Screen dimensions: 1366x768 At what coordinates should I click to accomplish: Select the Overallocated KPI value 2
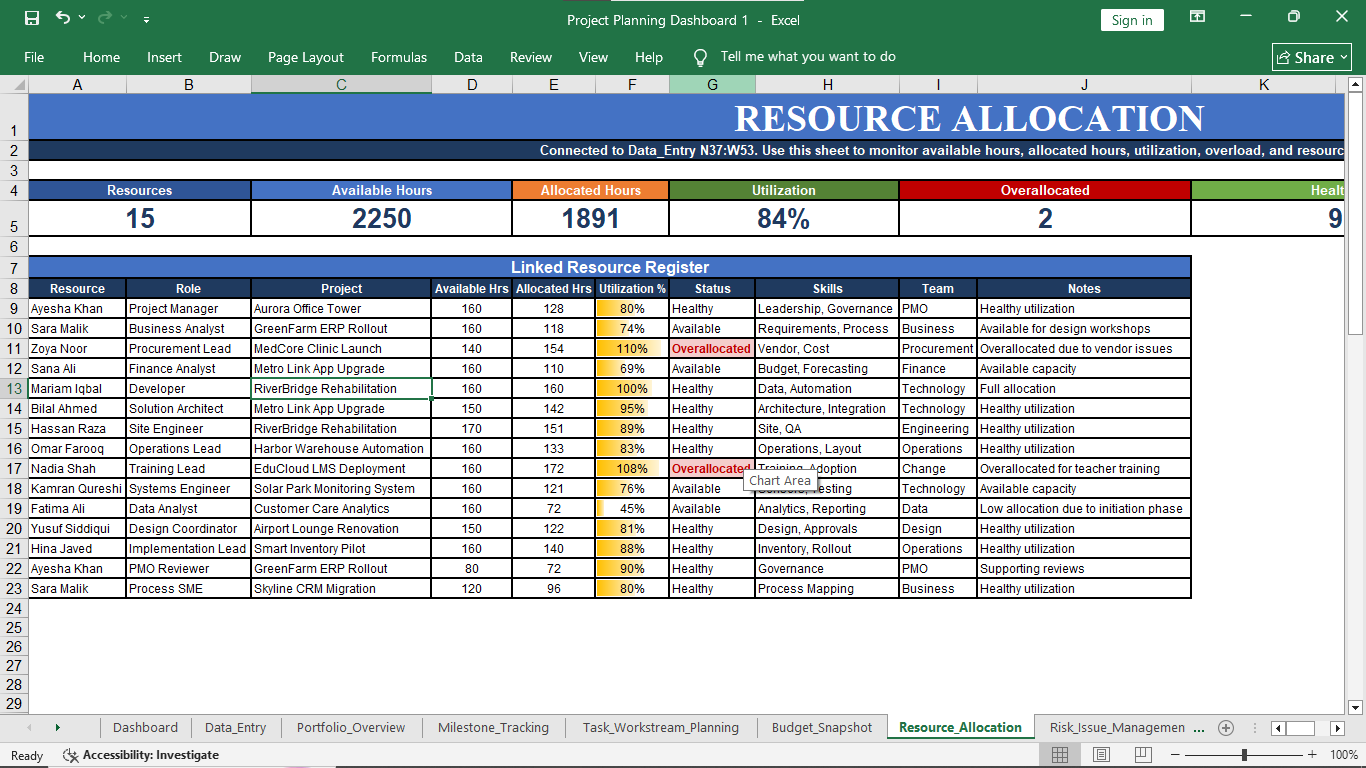click(x=1045, y=218)
